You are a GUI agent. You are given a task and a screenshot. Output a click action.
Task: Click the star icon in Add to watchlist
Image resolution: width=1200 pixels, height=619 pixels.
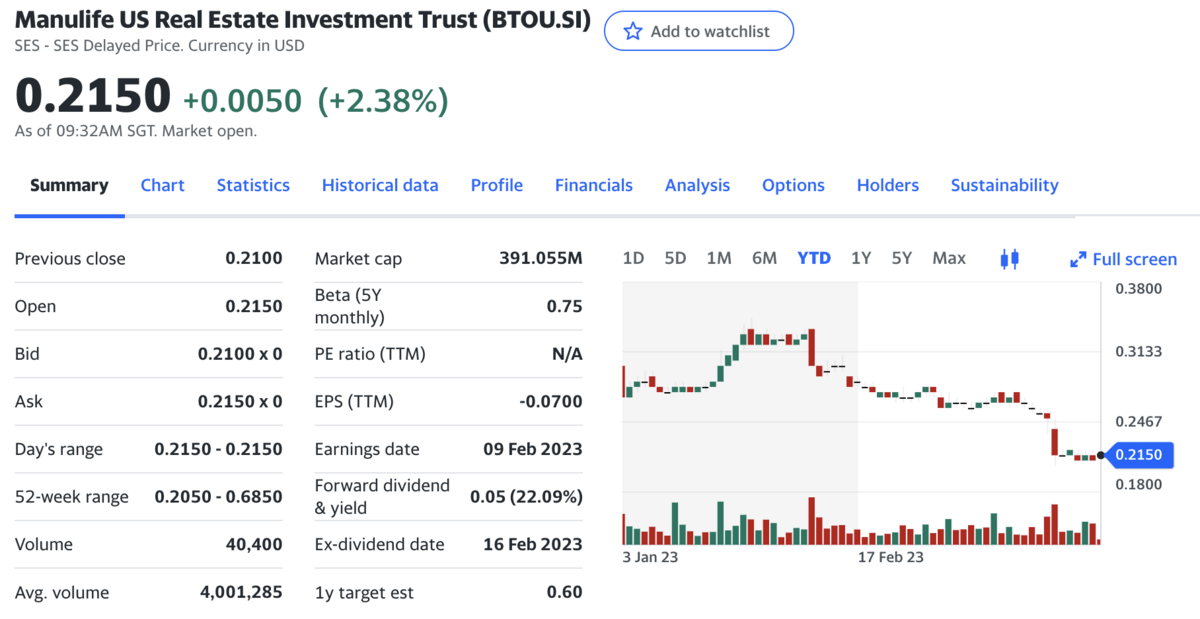tap(632, 31)
